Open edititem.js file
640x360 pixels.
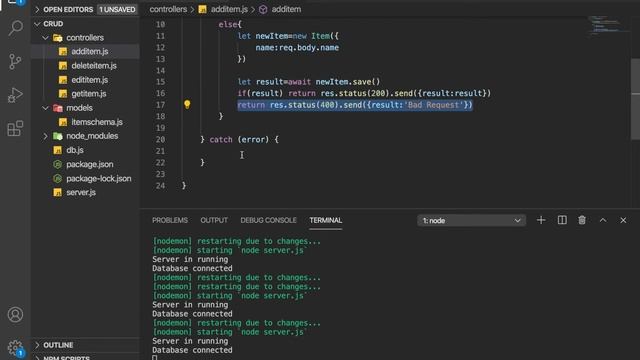pyautogui.click(x=89, y=80)
